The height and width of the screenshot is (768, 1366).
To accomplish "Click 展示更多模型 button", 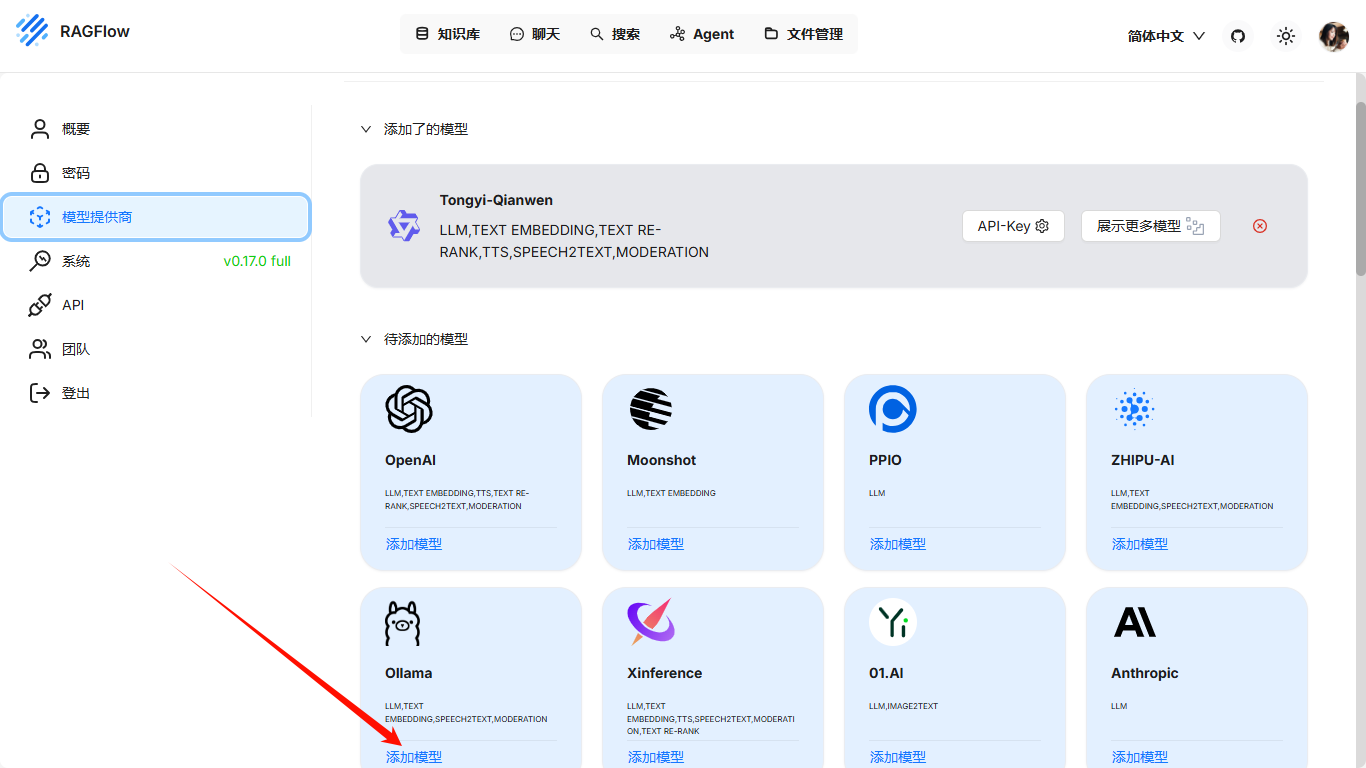I will [1150, 226].
